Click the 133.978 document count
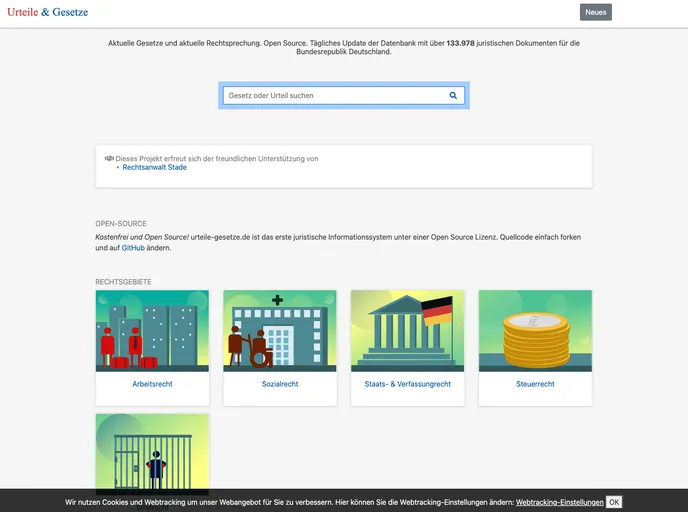Image resolution: width=688 pixels, height=512 pixels. coord(460,43)
